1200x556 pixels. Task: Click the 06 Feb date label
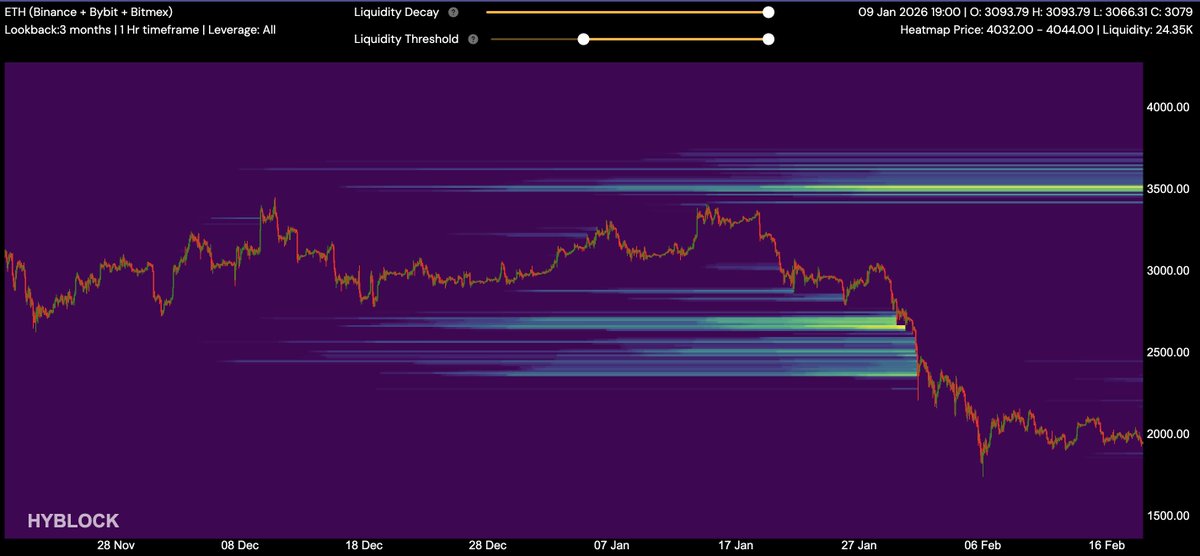tap(984, 546)
